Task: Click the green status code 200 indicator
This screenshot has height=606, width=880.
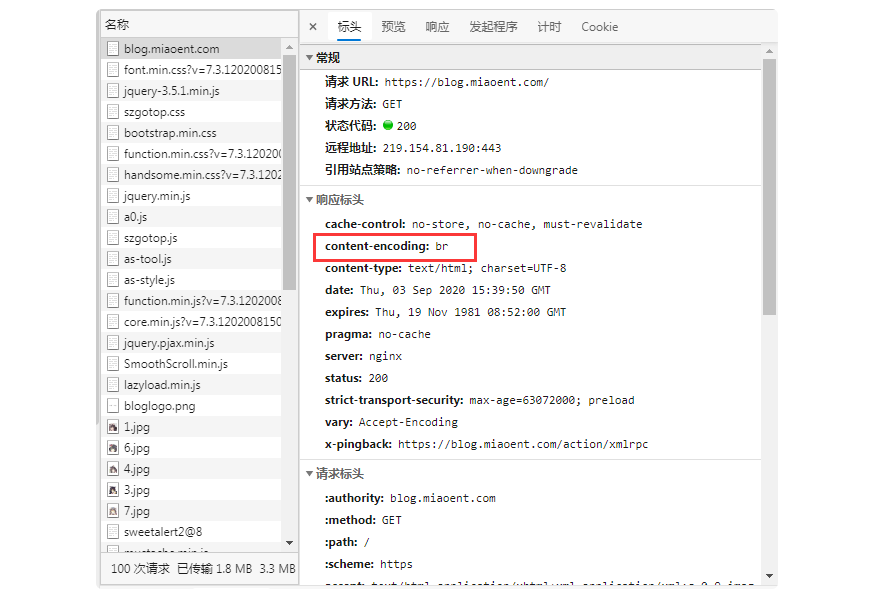Action: [388, 125]
